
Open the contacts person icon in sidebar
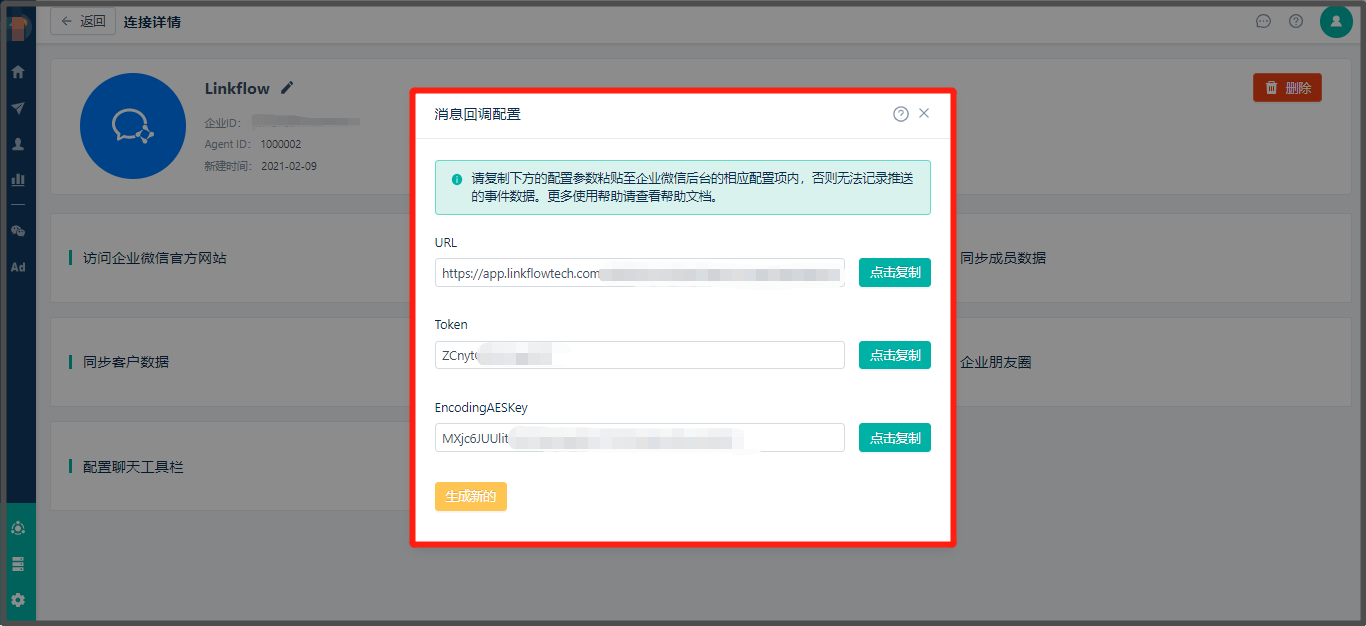(18, 144)
